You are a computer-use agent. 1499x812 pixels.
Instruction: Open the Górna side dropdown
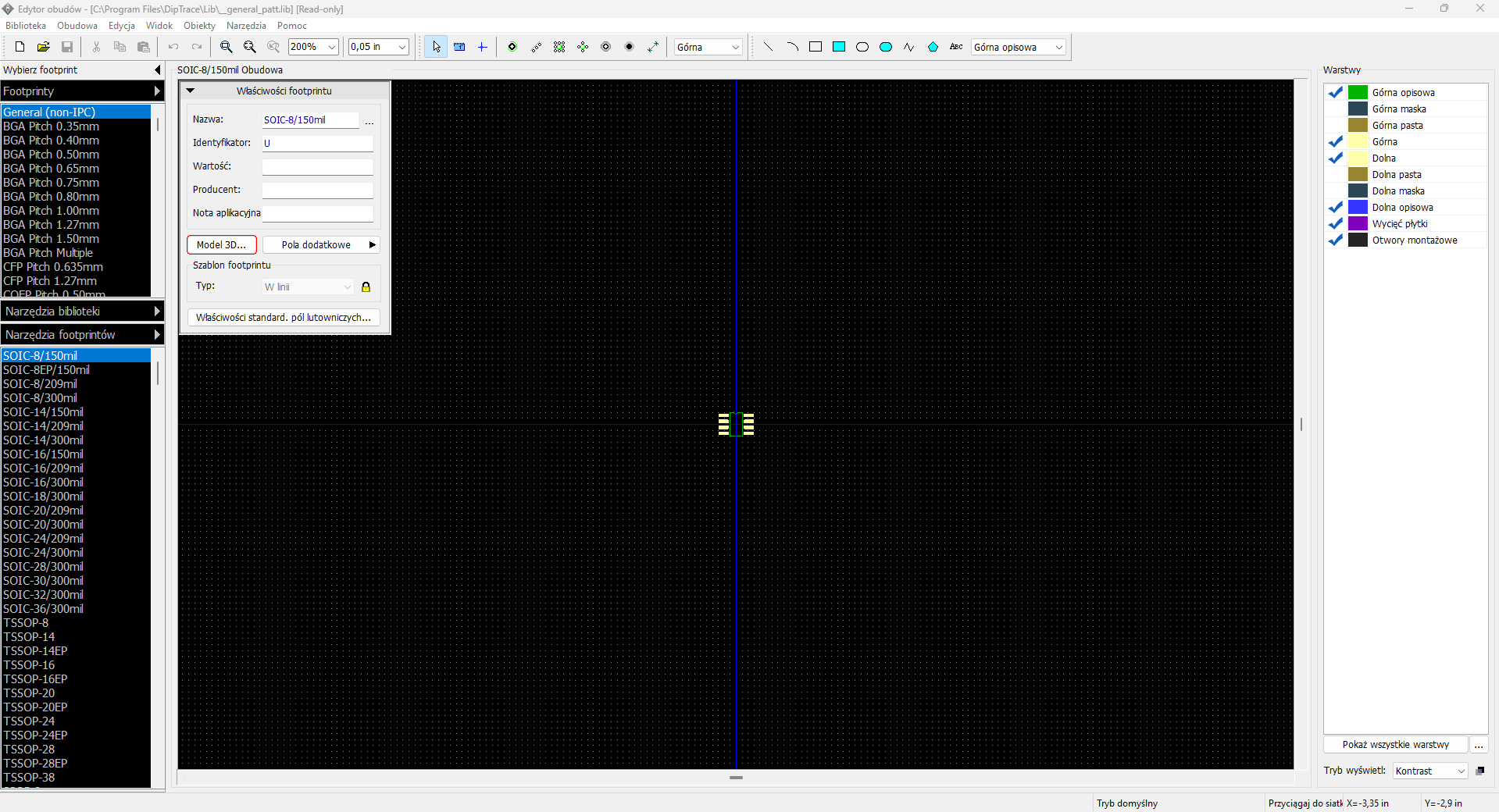[735, 47]
